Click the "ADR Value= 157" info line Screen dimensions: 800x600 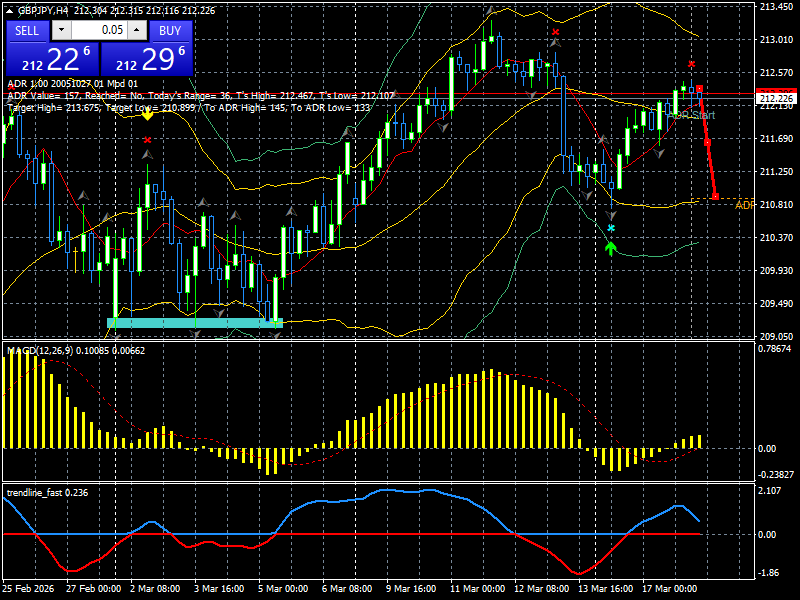[201, 95]
